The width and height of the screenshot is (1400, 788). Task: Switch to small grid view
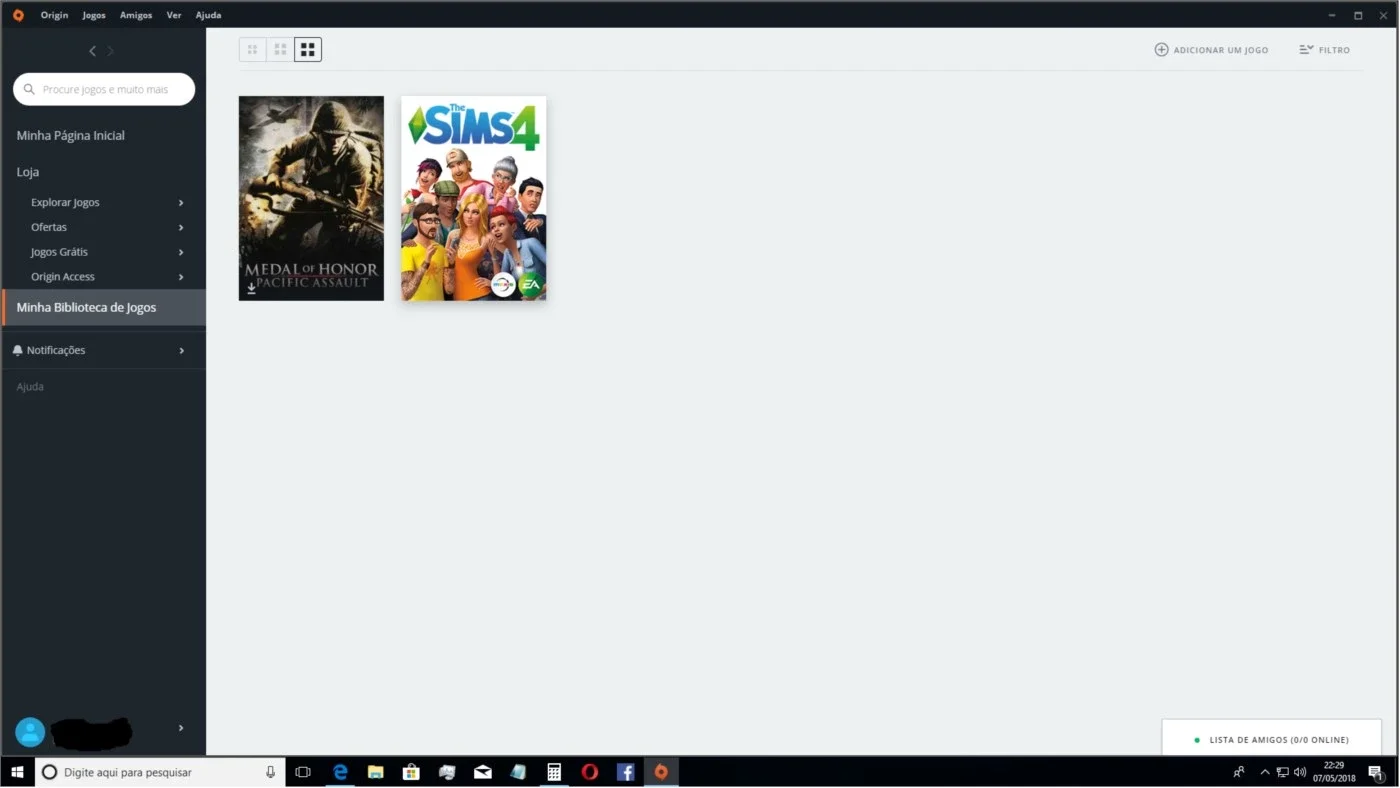coord(253,49)
